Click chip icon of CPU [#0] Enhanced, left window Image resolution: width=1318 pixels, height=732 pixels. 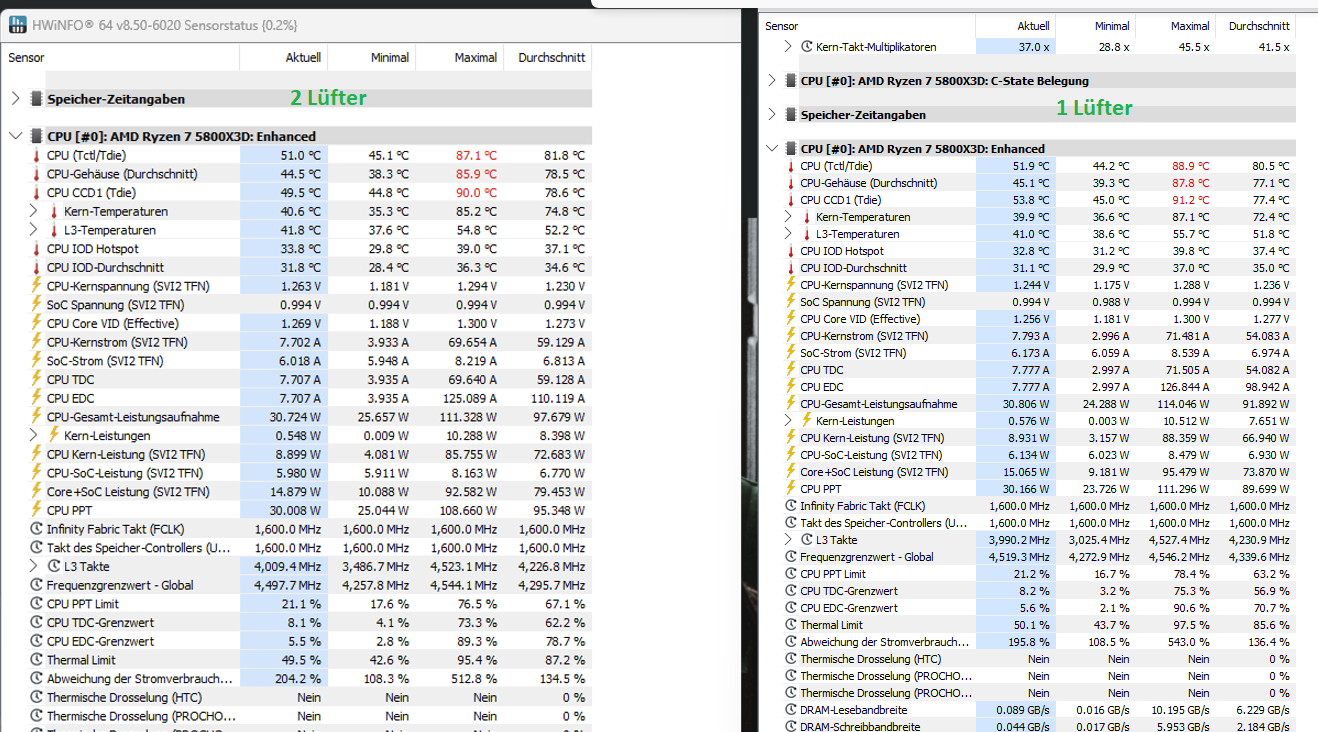[37, 136]
